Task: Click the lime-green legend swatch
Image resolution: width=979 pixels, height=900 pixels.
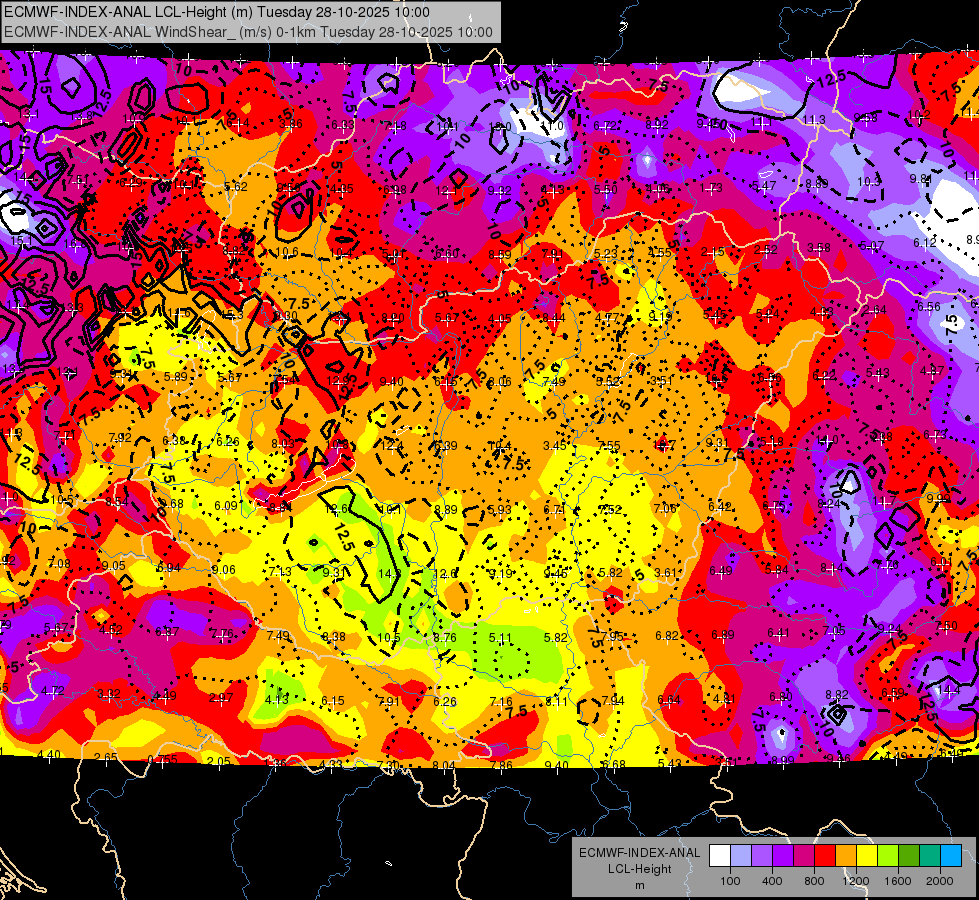Action: point(888,856)
